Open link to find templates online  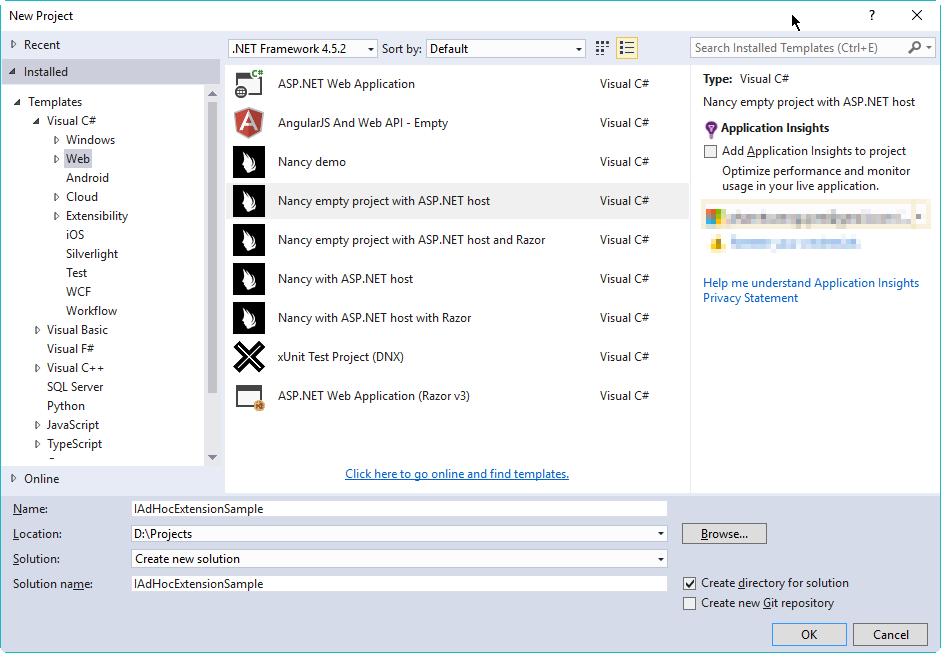tap(457, 474)
